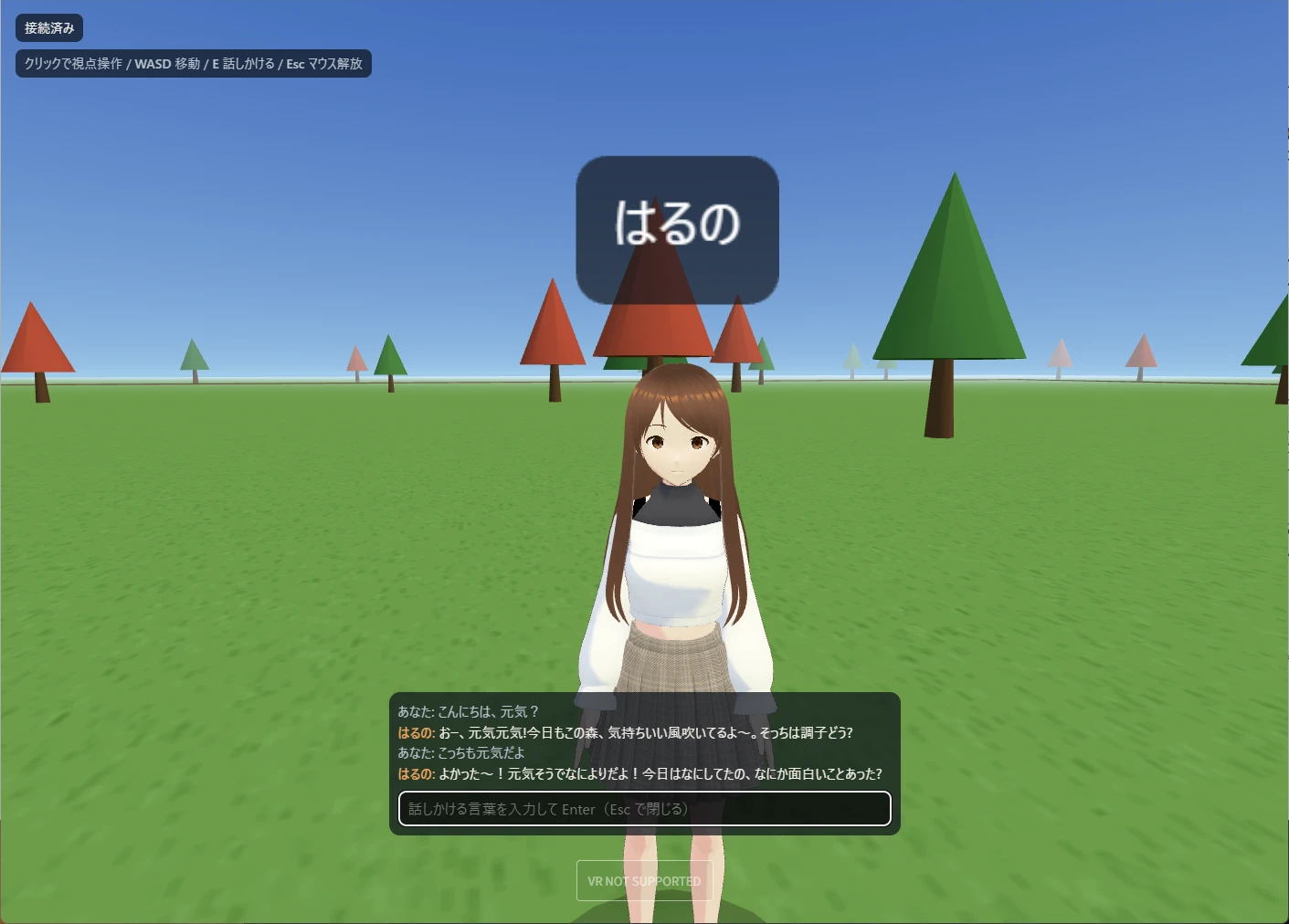Click the chat line 'あなた: こっちも元気だよ'

[x=461, y=752]
